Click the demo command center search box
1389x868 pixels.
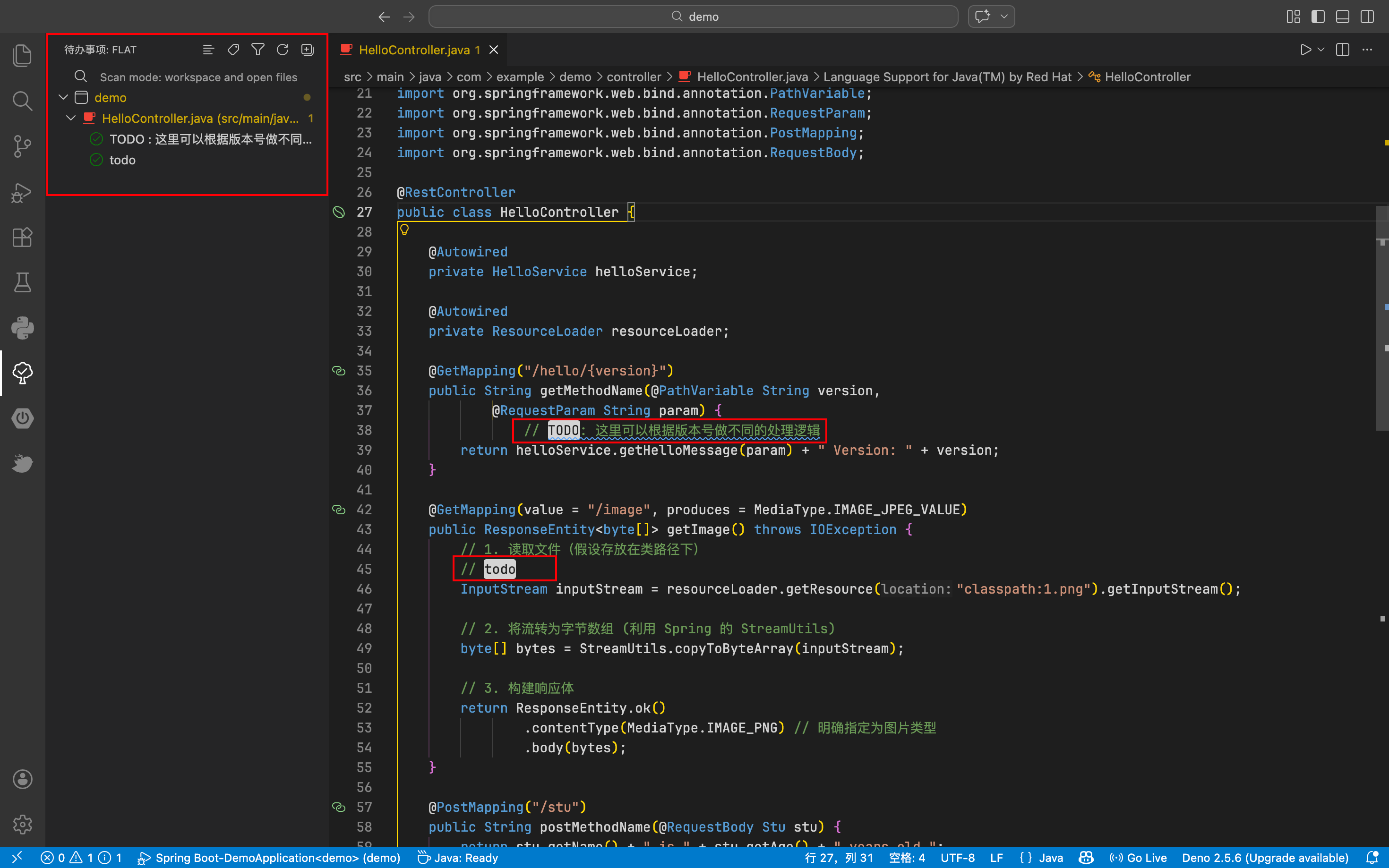[693, 17]
